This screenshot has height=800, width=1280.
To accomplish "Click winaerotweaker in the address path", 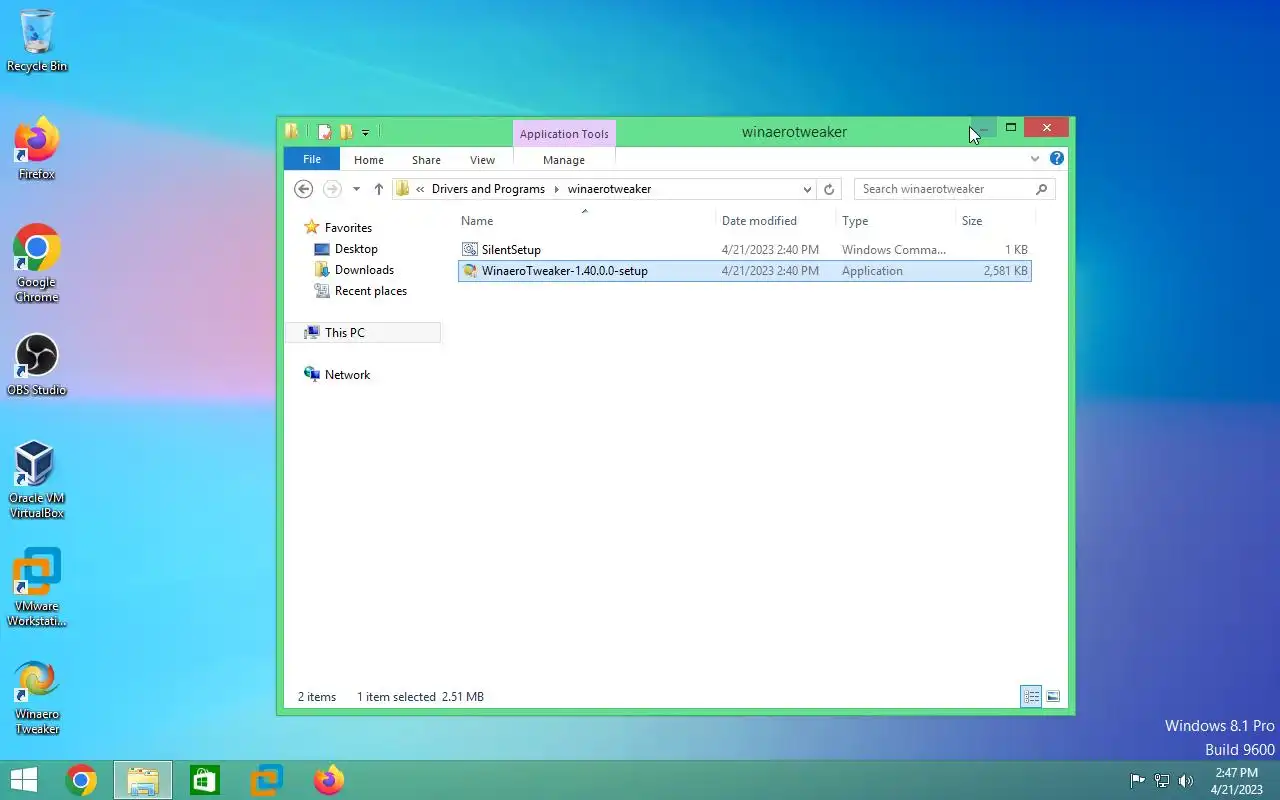I will click(609, 189).
